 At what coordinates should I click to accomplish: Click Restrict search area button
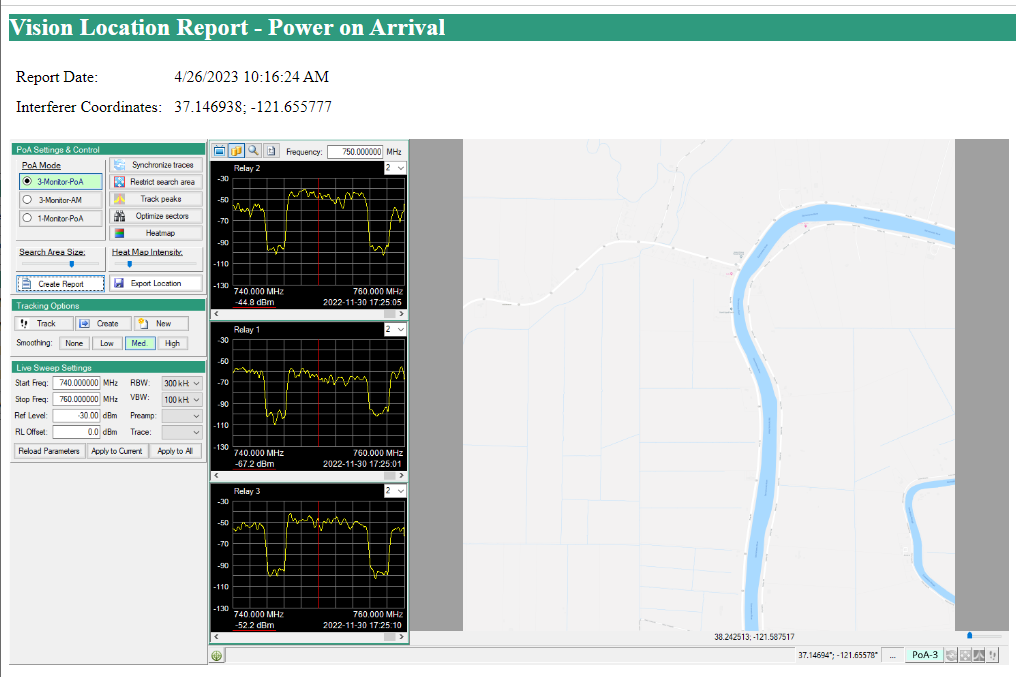155,182
